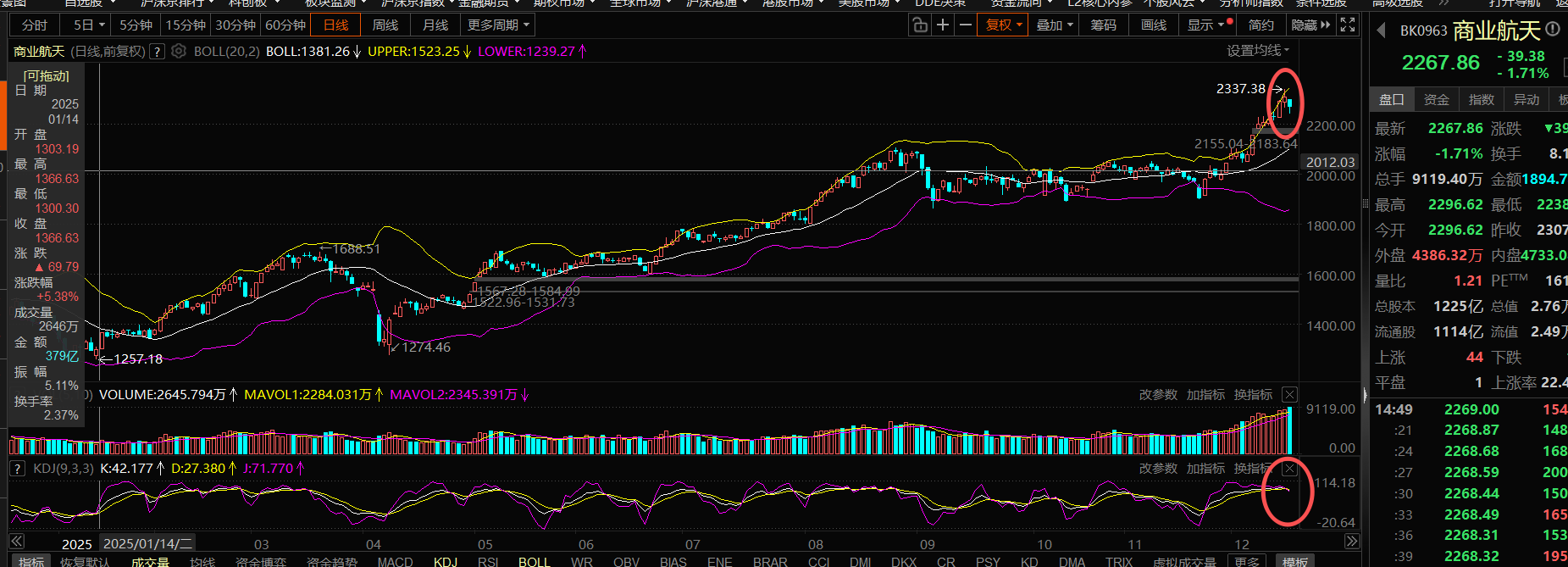Open the 设置均线 moving average dropdown

tap(1258, 51)
